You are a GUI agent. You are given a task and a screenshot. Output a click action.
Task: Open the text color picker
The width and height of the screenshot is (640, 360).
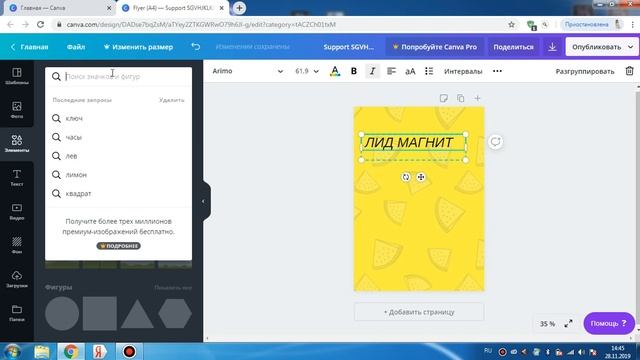pos(335,71)
